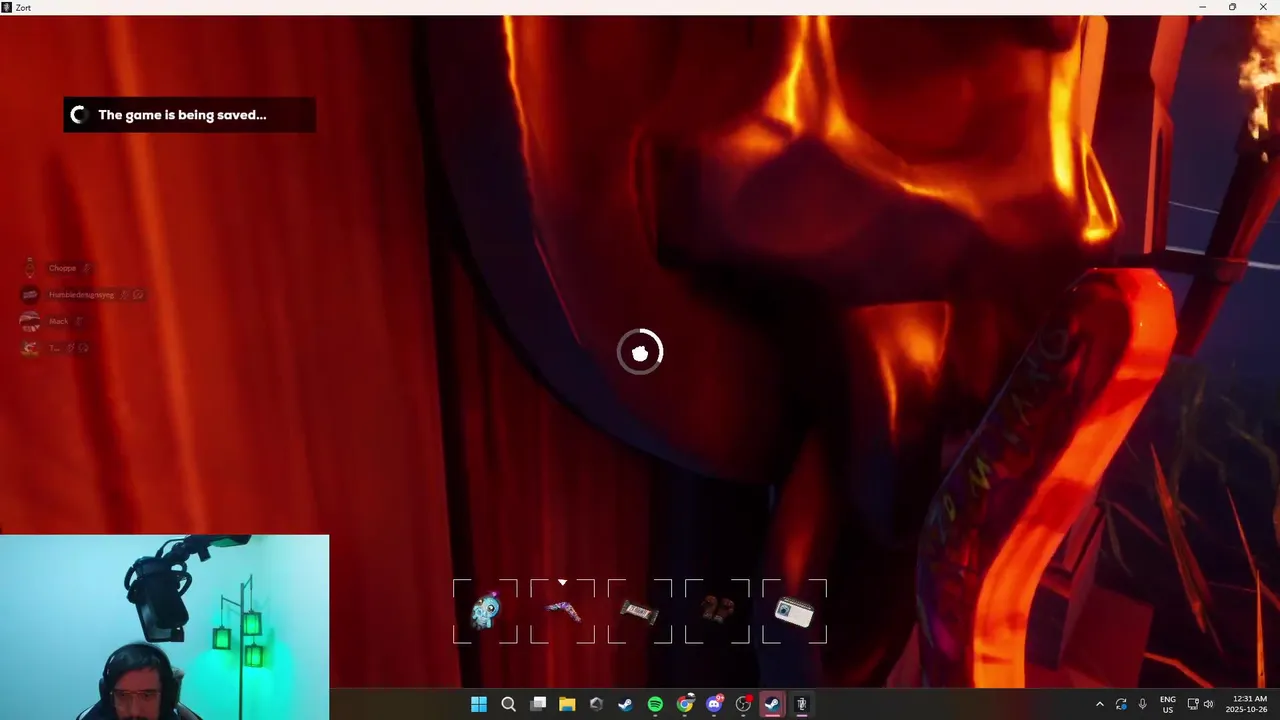Click player name Choppa
Viewport: 1280px width, 720px height.
coord(62,268)
